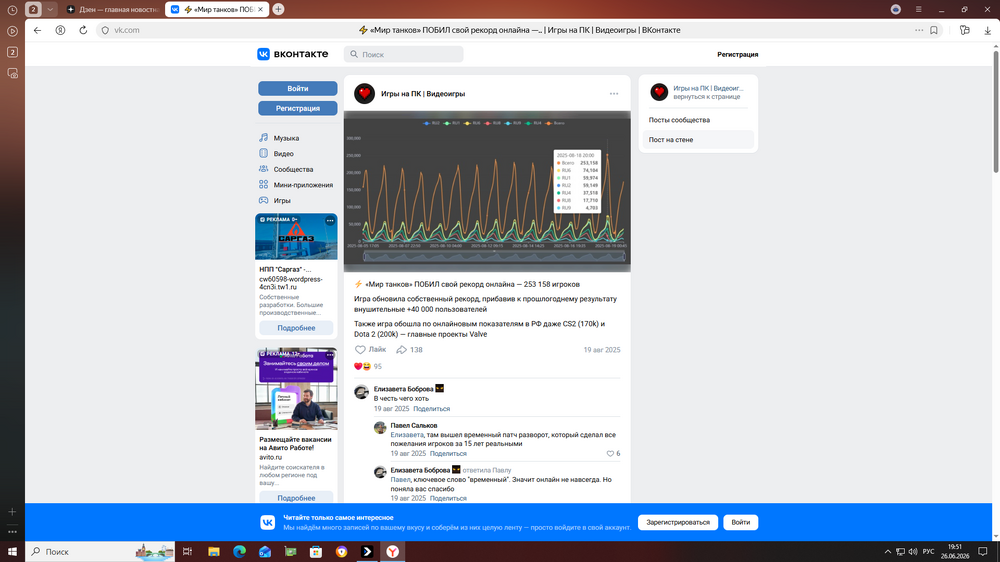Bookmark this page with the bookmark icon
This screenshot has width=1000, height=562.
pyautogui.click(x=934, y=30)
